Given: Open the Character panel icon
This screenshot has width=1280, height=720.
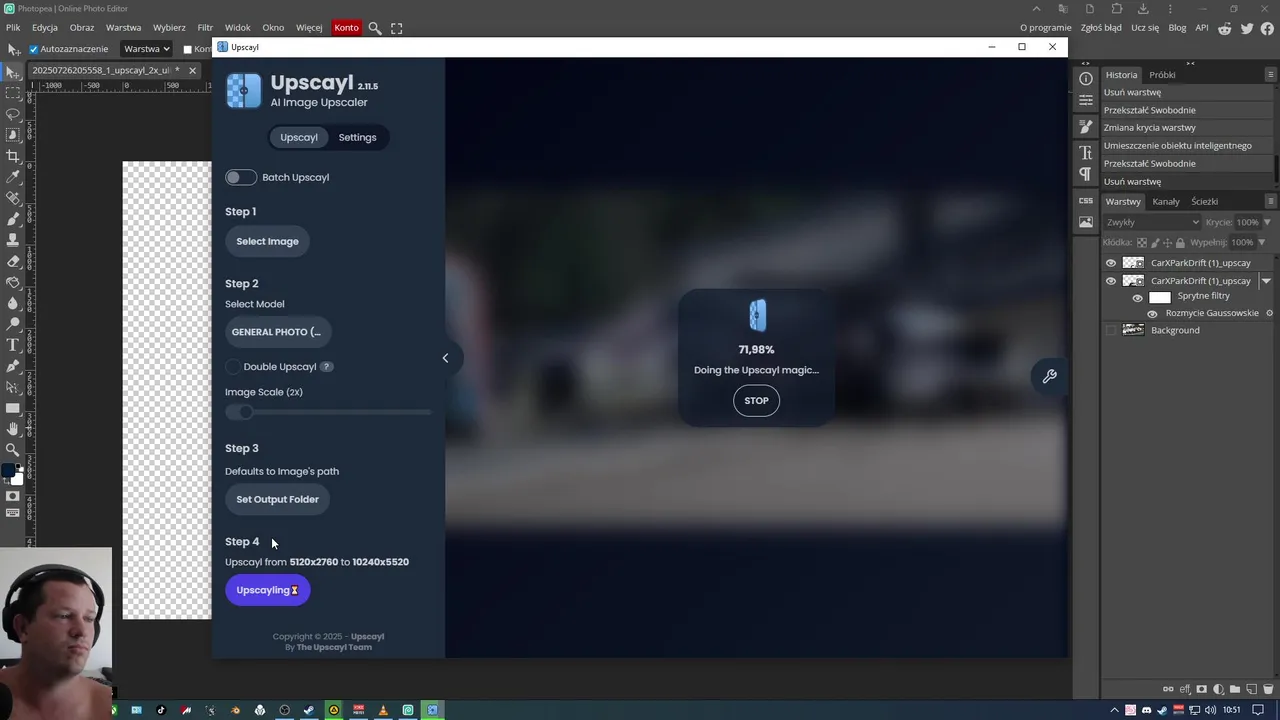Looking at the screenshot, I should pyautogui.click(x=1086, y=153).
